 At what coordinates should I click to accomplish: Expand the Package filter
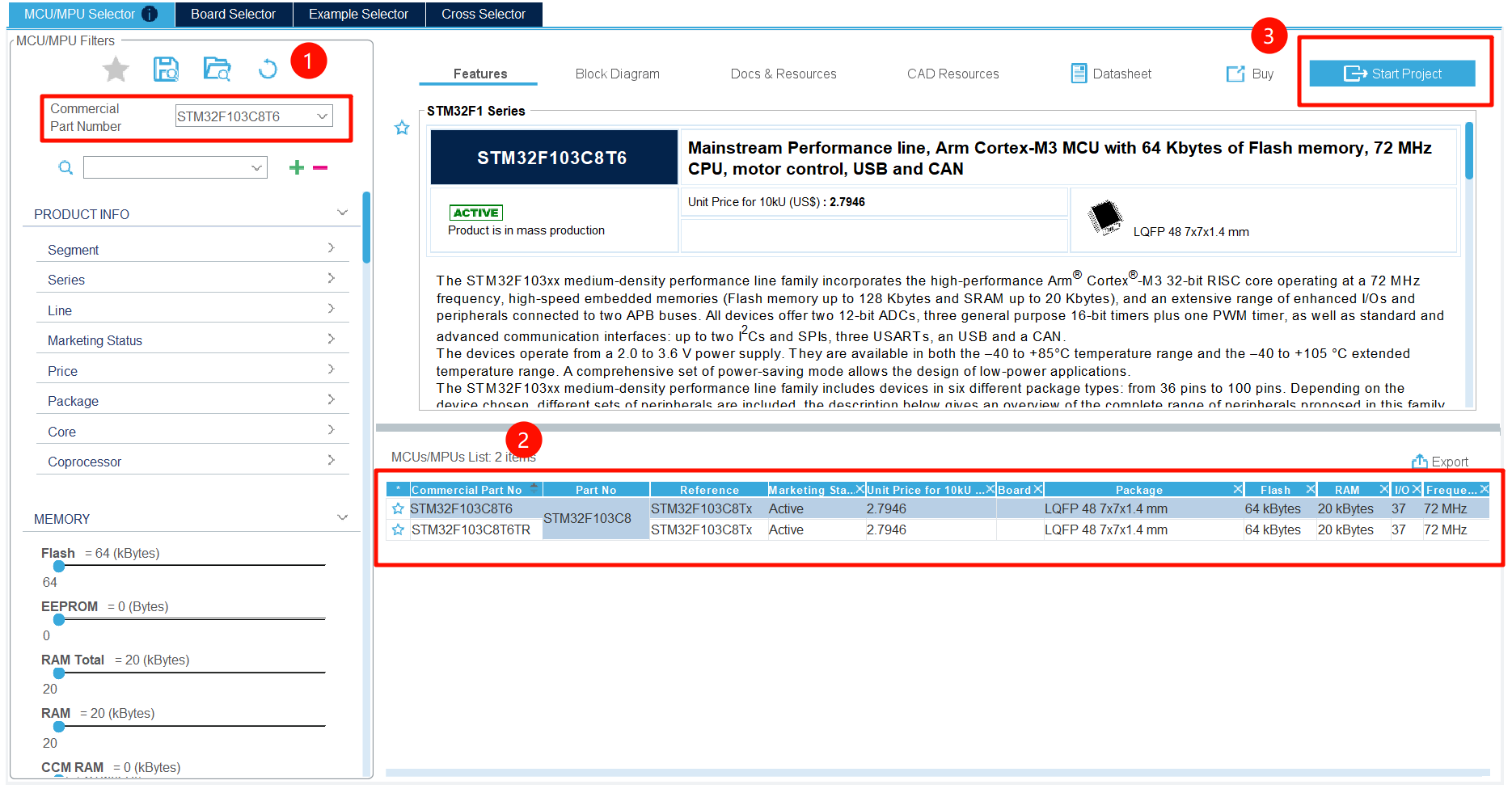(331, 399)
